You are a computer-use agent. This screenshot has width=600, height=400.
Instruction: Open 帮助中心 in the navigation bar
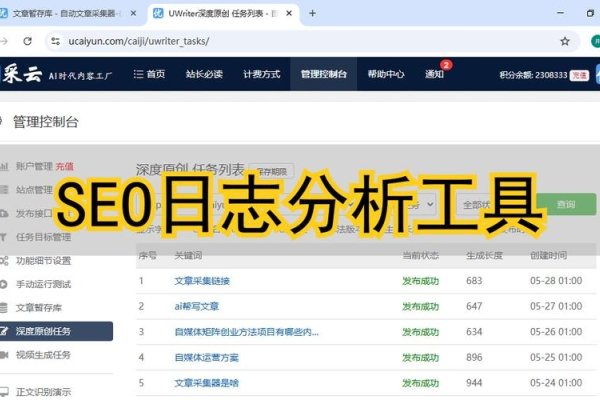(x=386, y=74)
